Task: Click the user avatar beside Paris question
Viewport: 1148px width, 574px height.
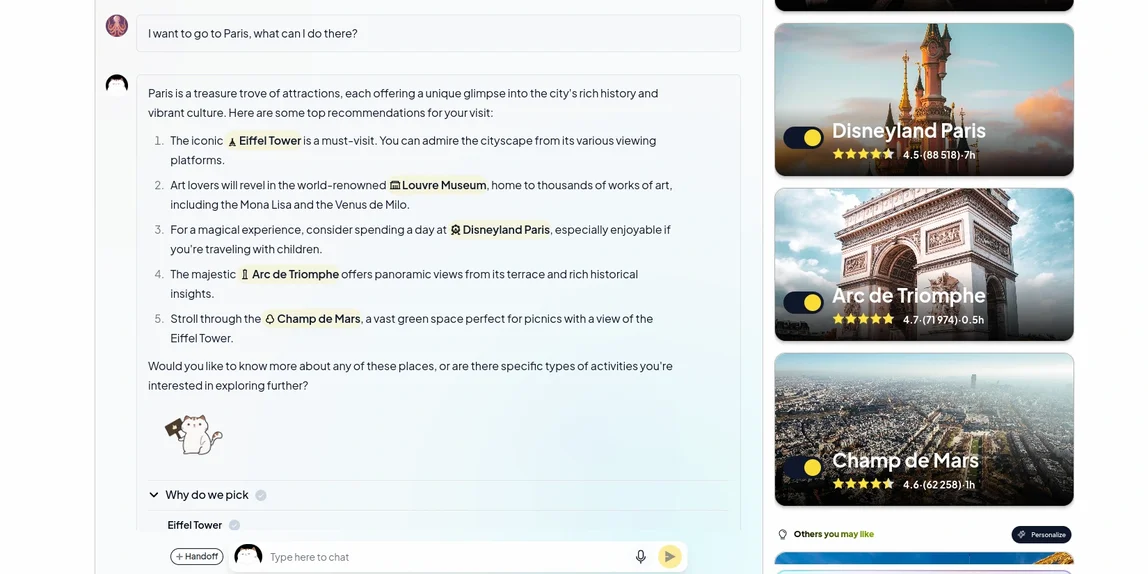Action: [x=117, y=26]
